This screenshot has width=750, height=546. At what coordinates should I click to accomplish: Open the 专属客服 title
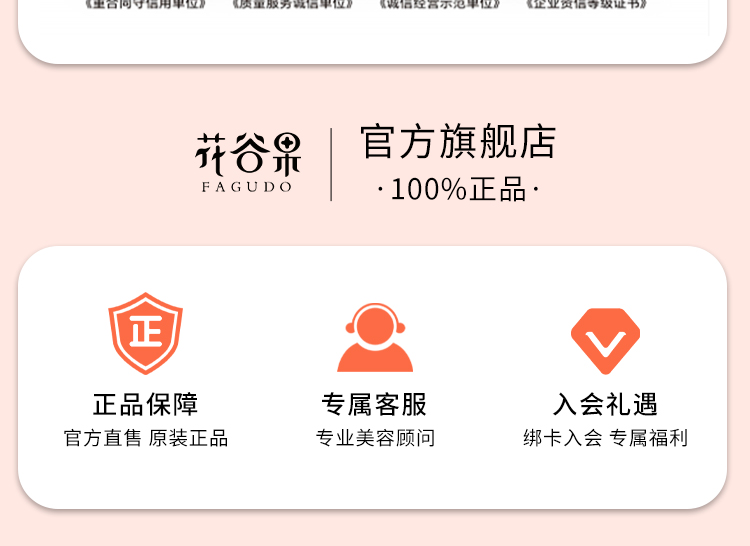(374, 404)
